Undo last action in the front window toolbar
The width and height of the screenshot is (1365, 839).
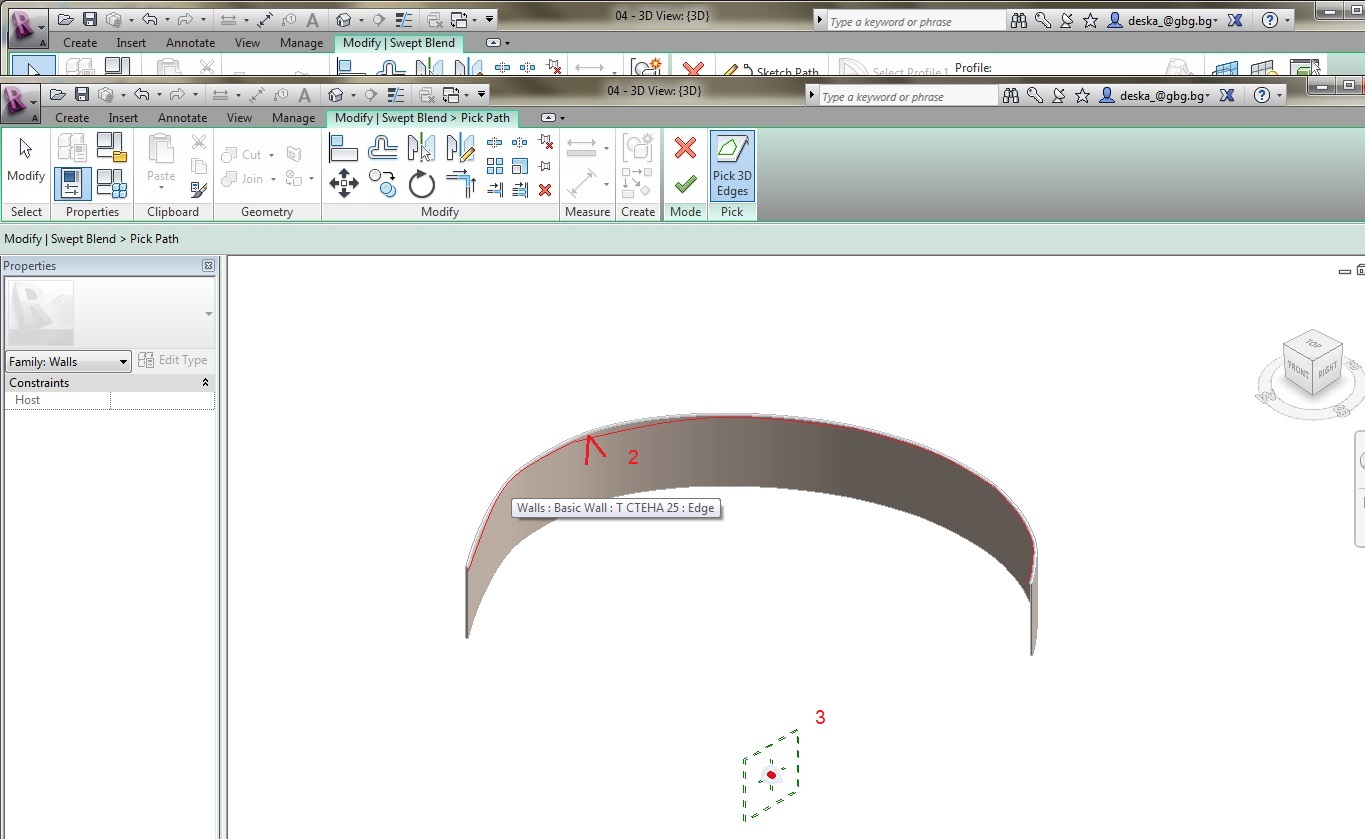click(142, 95)
